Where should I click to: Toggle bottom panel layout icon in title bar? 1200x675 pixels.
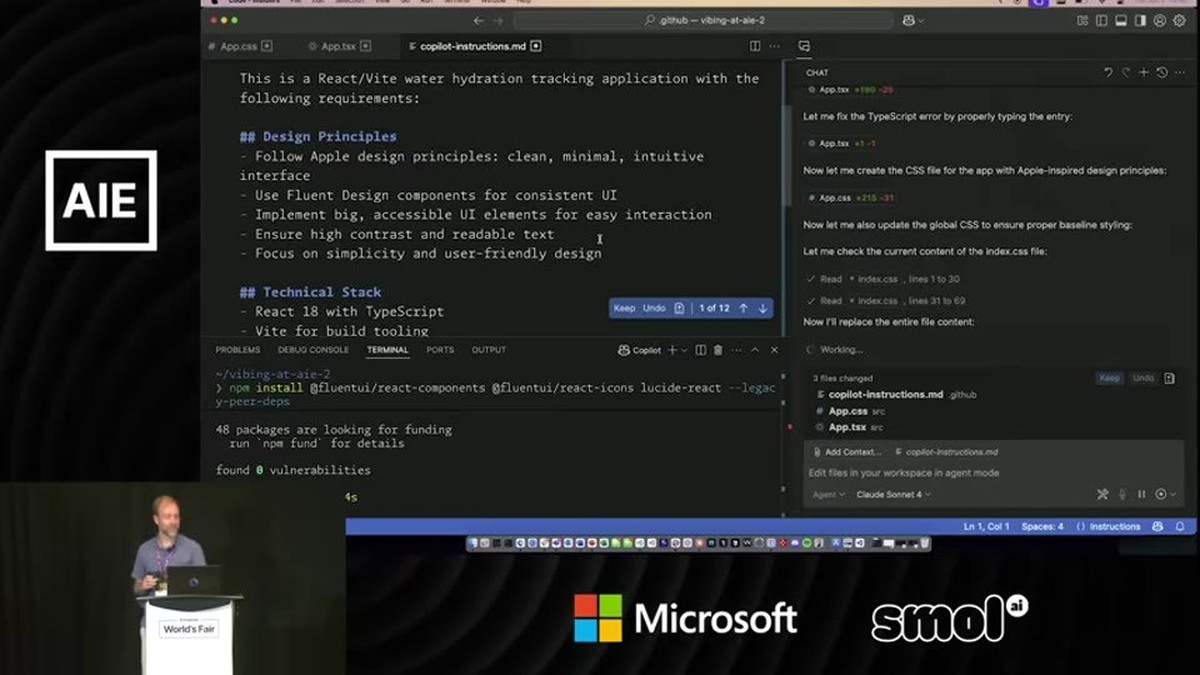1121,20
